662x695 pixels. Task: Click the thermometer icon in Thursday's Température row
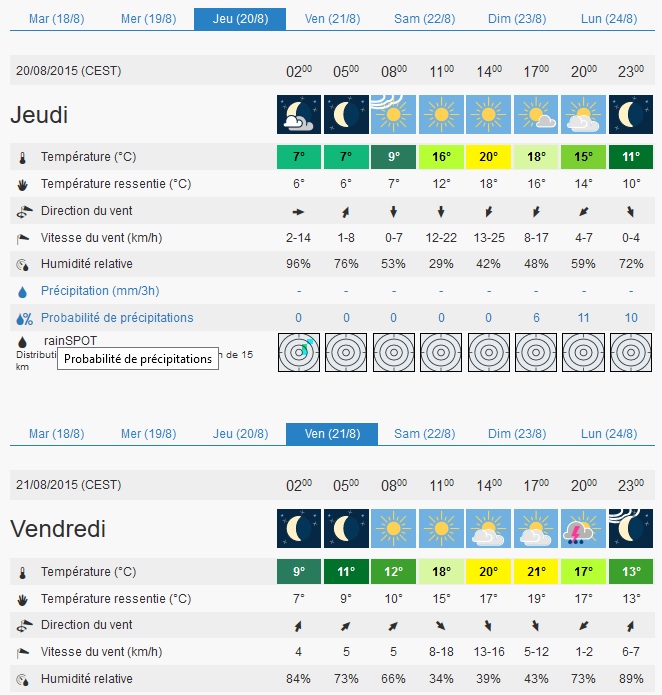point(23,158)
